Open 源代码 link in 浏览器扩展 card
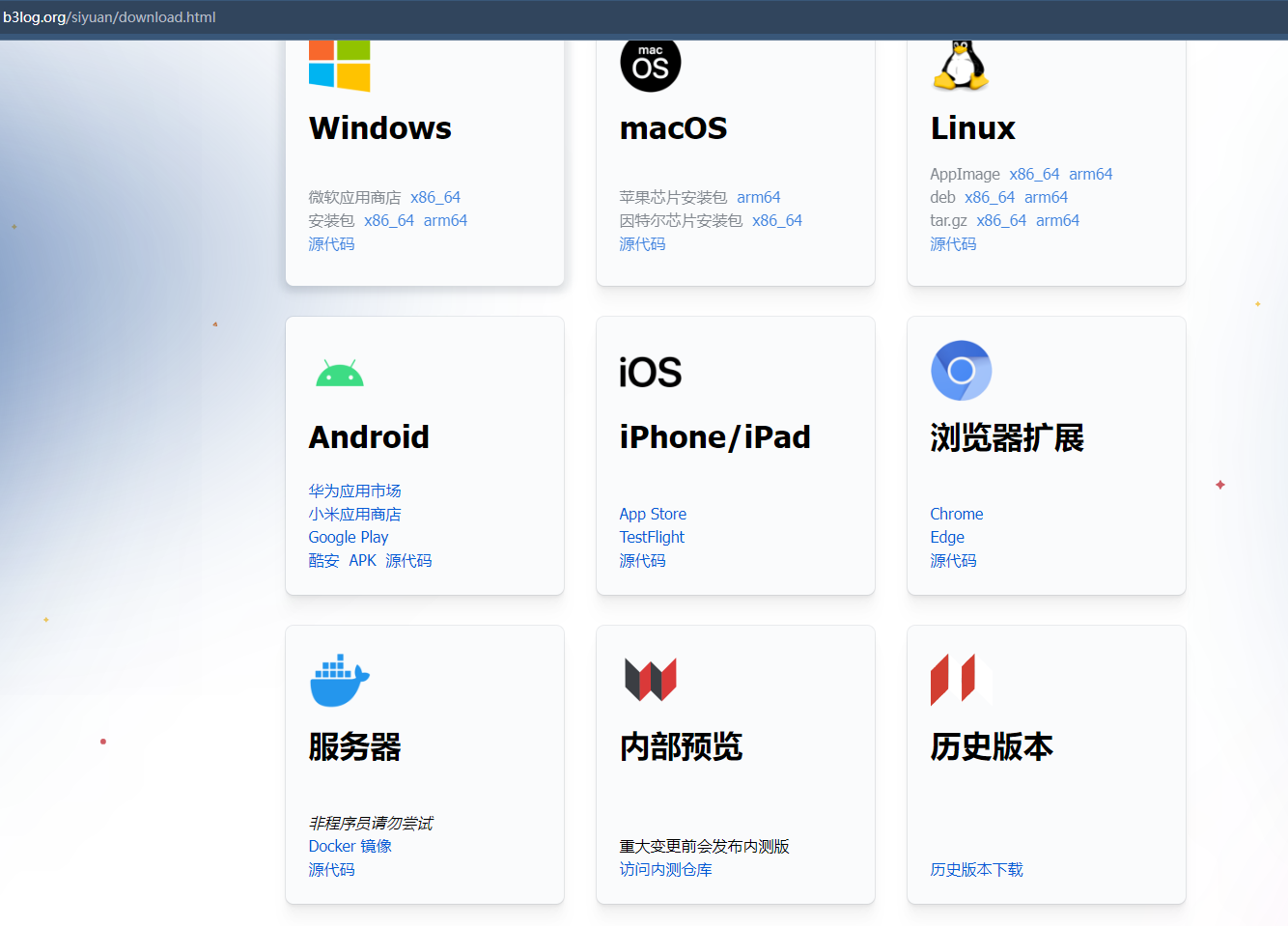Screen dimensions: 1288x926 point(953,560)
